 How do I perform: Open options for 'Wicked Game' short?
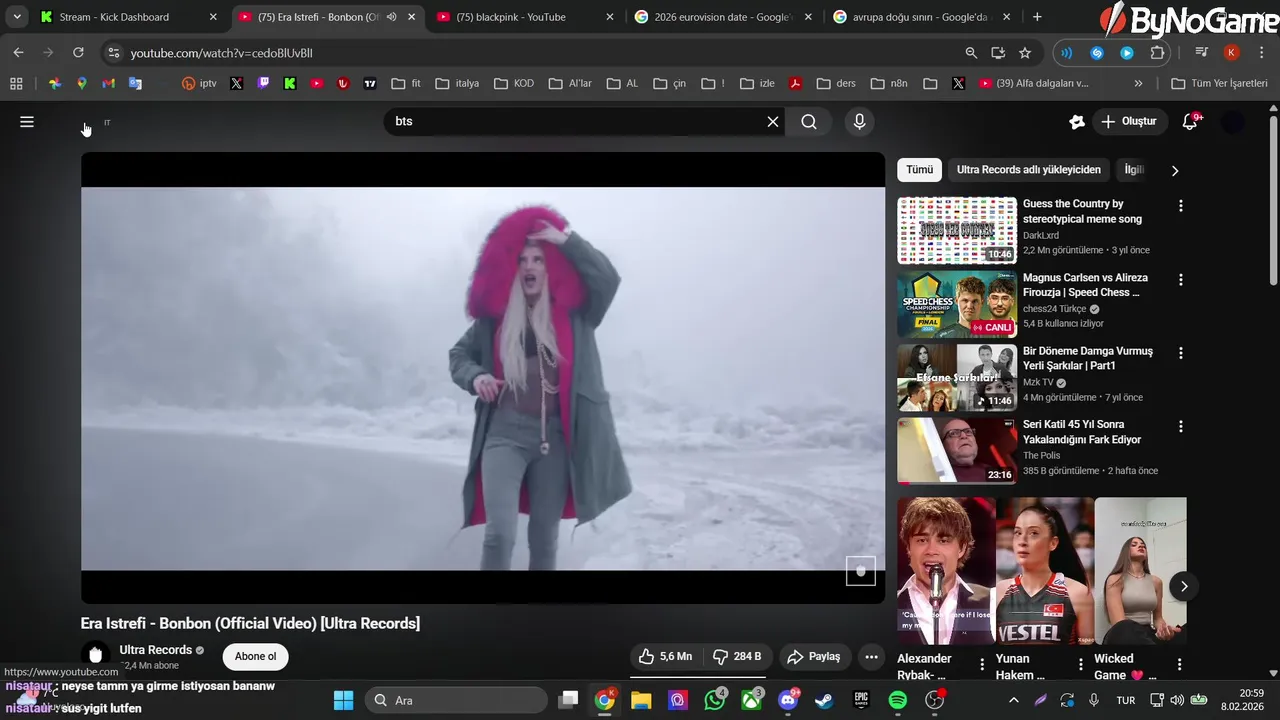coord(1180,664)
